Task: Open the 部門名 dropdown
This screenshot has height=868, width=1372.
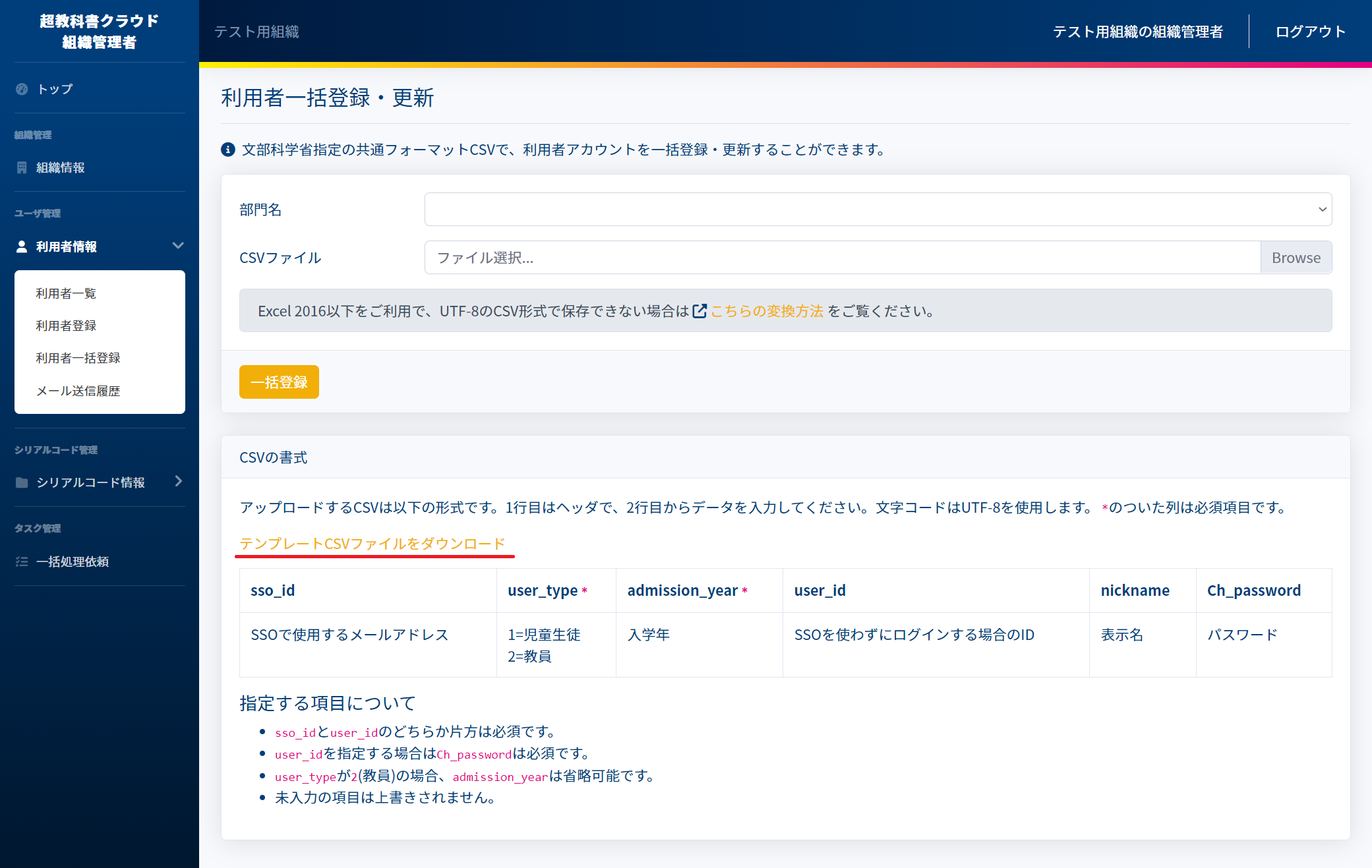Action: 878,210
